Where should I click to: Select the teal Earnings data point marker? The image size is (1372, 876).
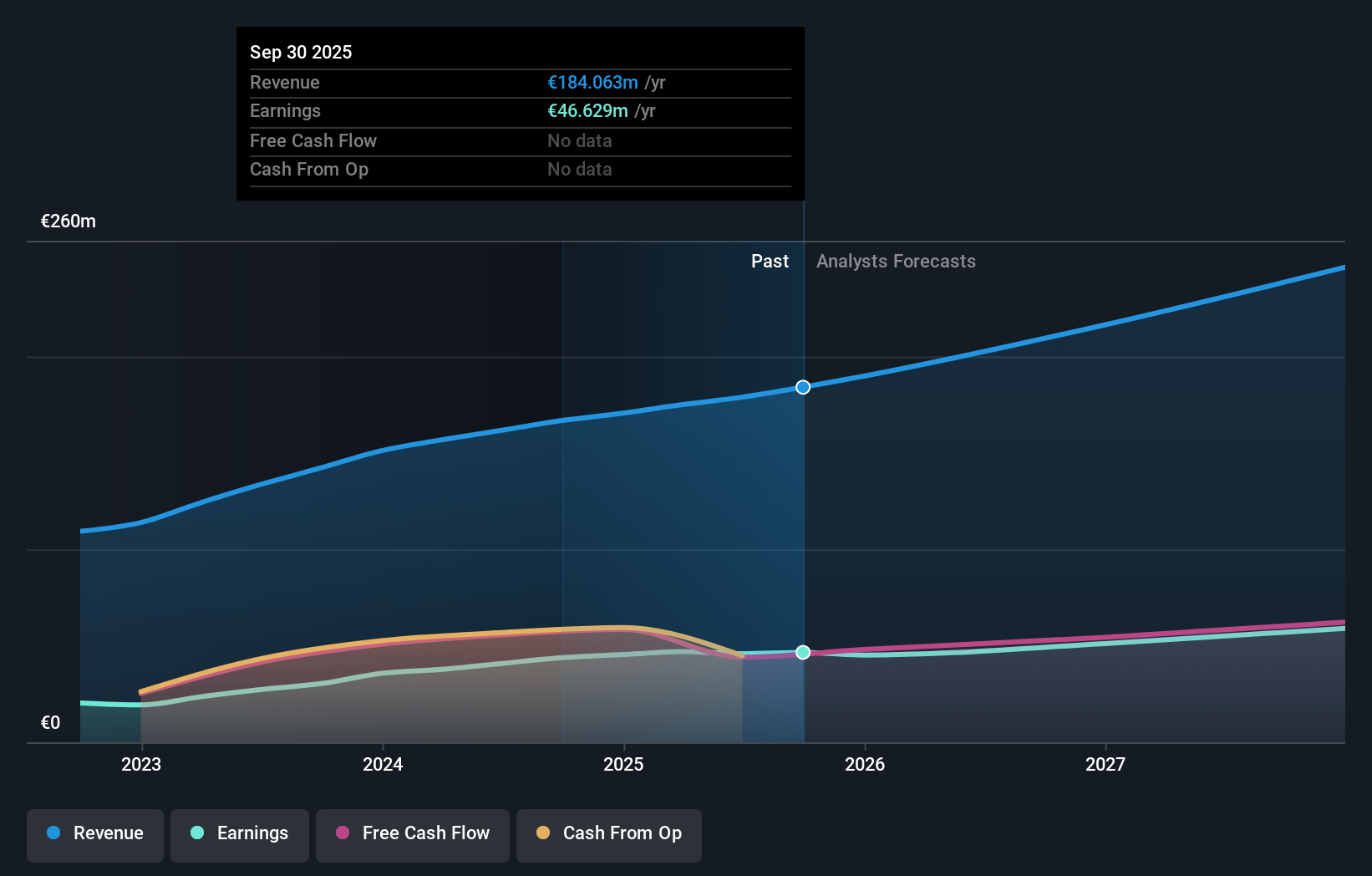click(802, 652)
